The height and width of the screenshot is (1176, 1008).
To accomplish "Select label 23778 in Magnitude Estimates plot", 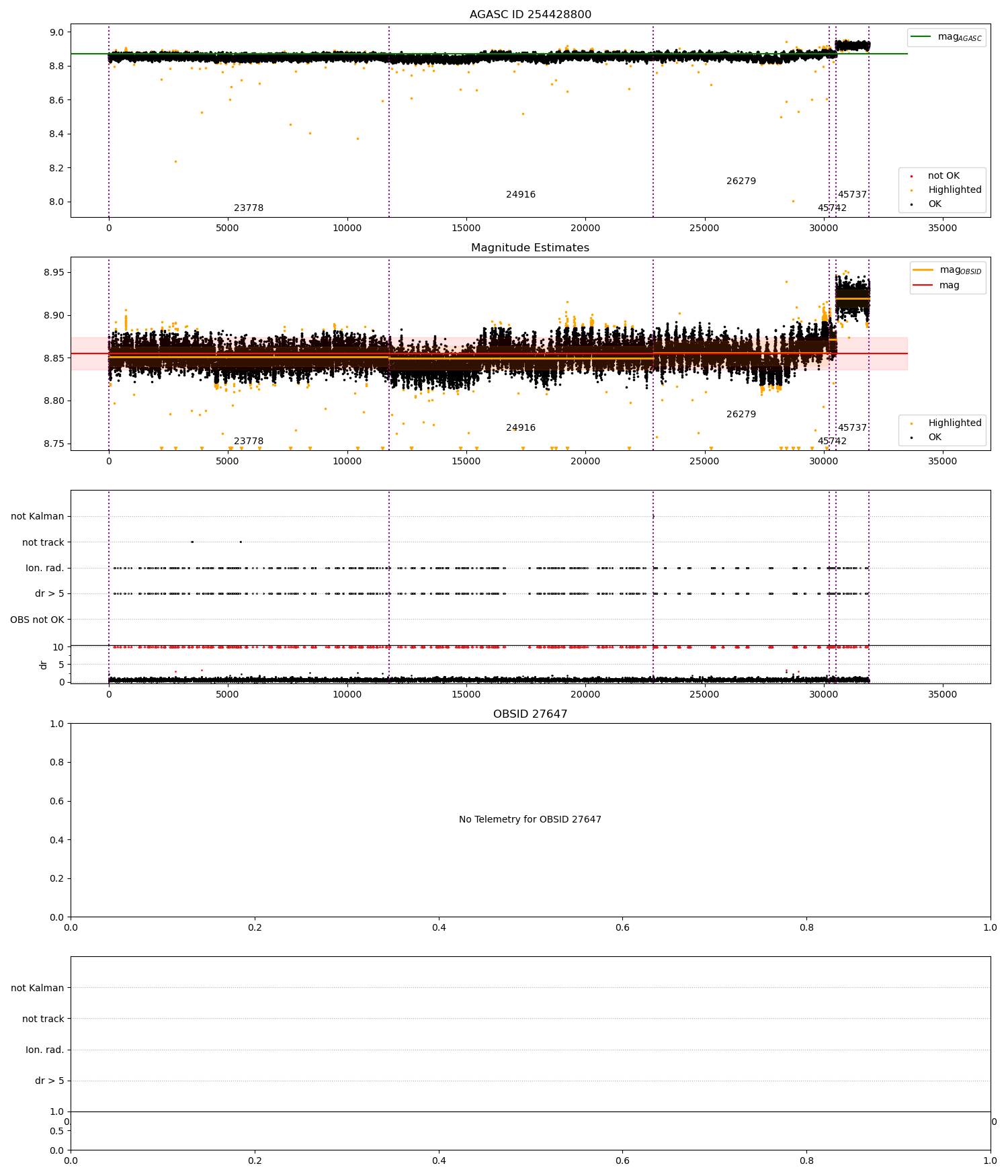I will 249,442.
